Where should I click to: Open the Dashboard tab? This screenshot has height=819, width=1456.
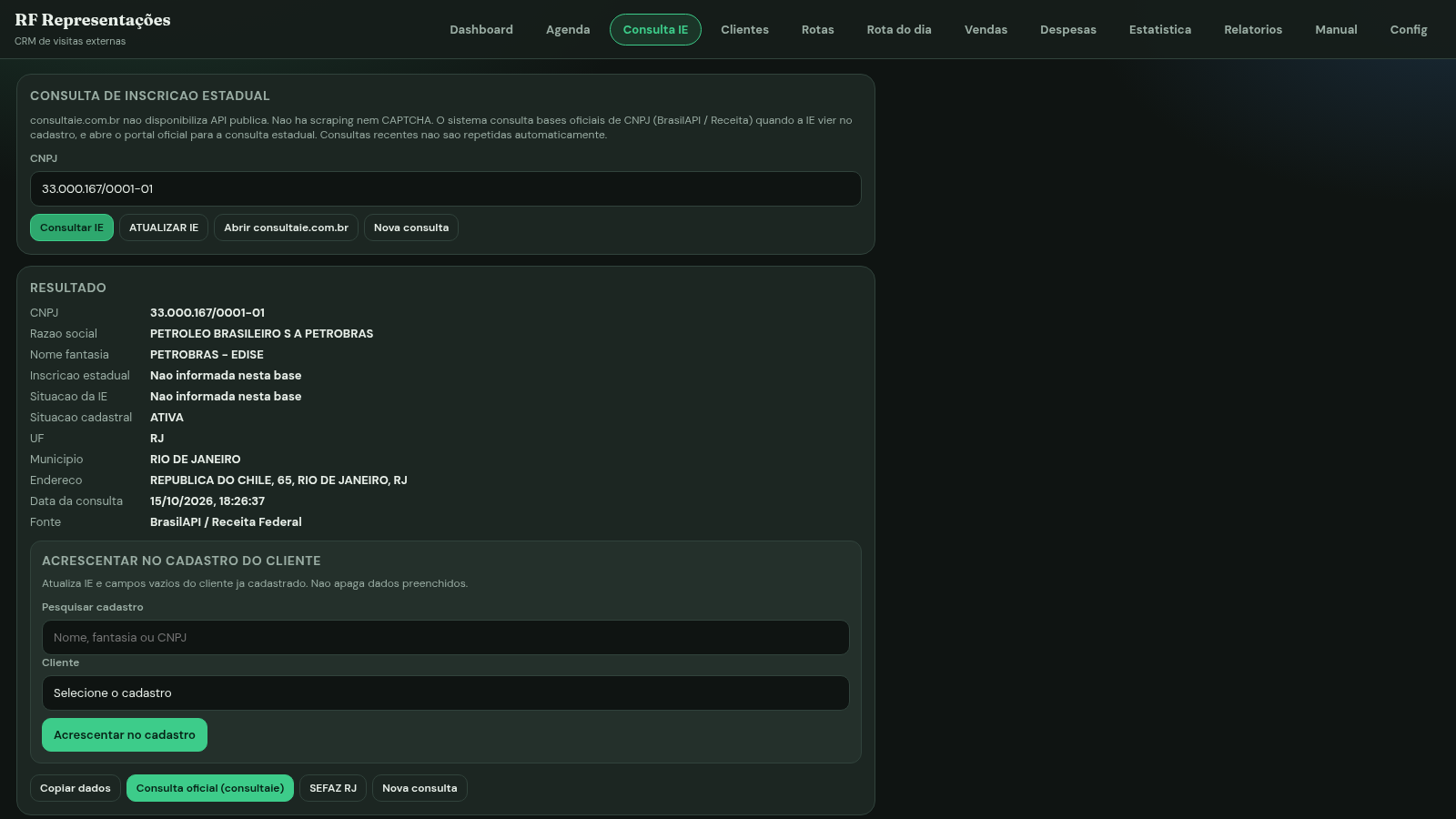(x=480, y=30)
